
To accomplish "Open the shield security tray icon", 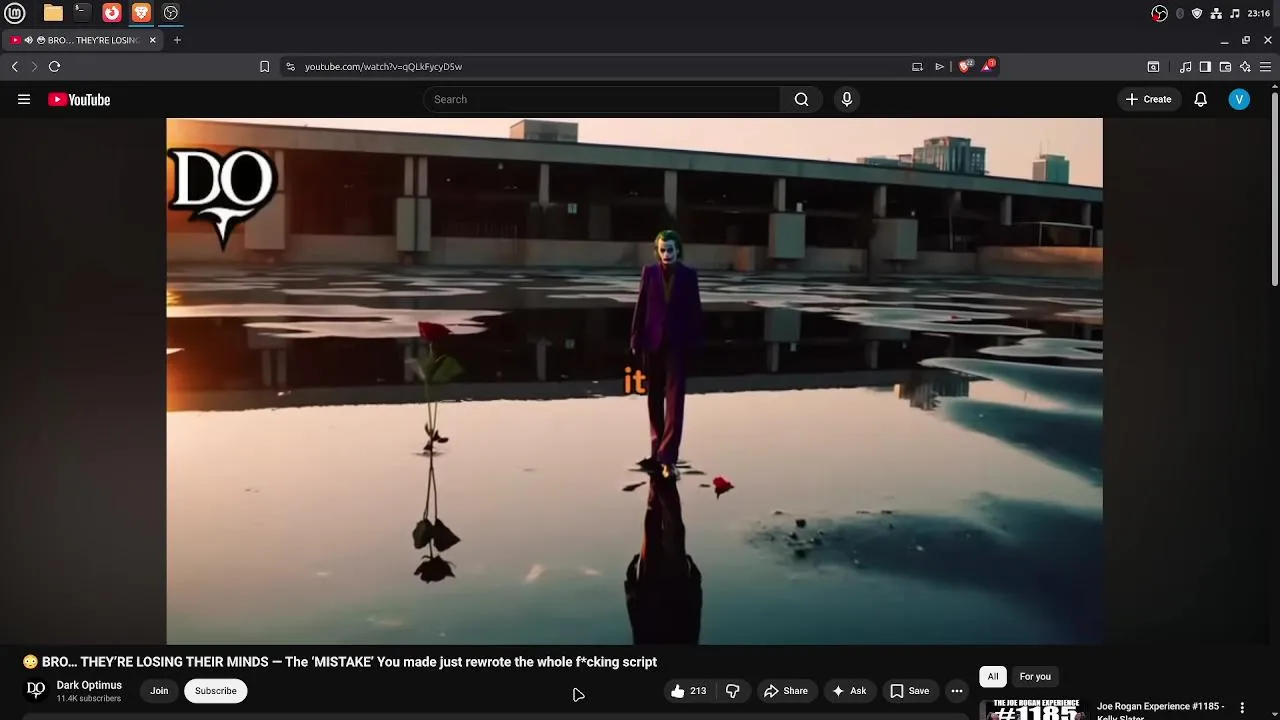I will click(x=1197, y=13).
